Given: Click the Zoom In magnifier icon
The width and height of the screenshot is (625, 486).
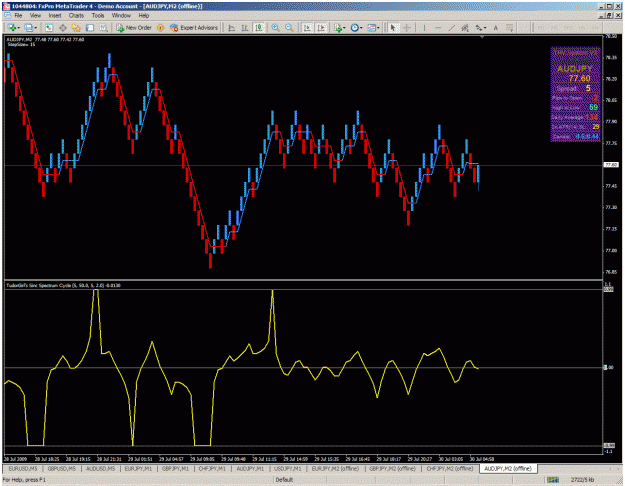Looking at the screenshot, I should click(275, 28).
